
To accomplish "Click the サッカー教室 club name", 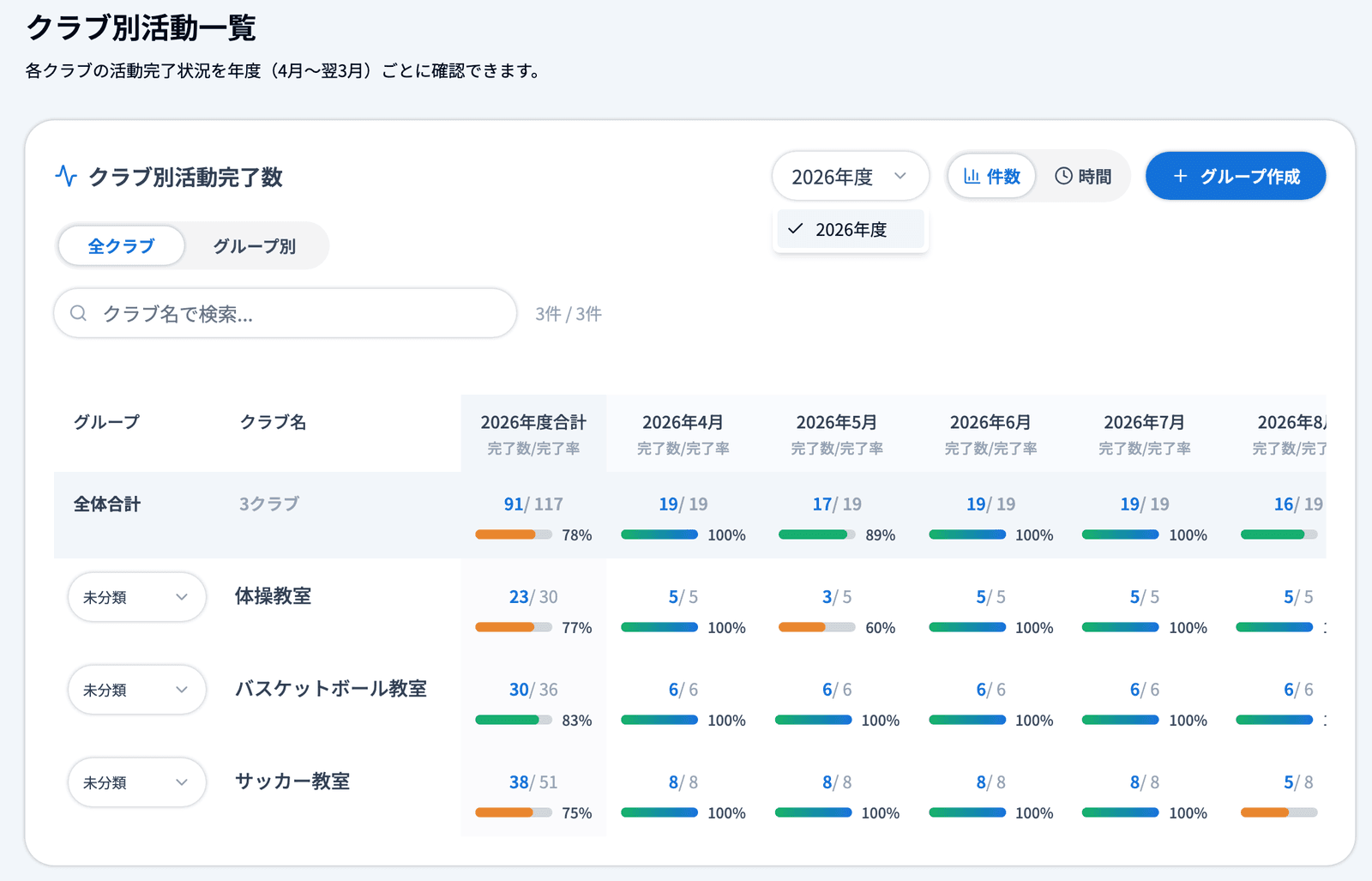I will click(292, 781).
